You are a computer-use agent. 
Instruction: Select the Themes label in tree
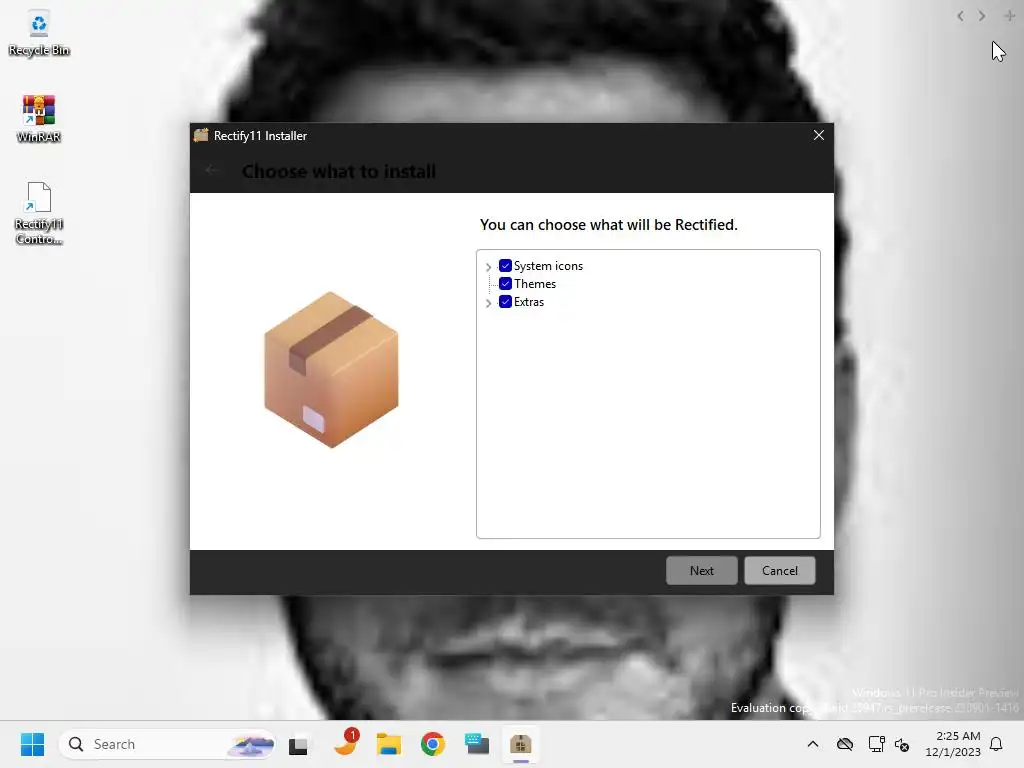pos(535,283)
